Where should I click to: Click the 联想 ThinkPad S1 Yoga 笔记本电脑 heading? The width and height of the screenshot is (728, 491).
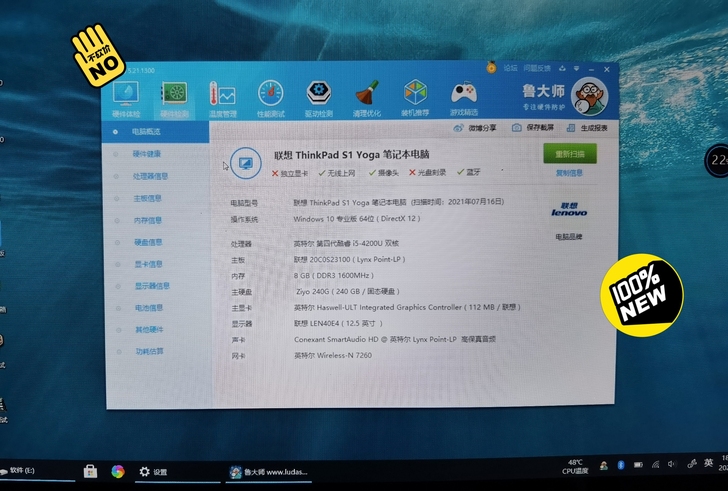pyautogui.click(x=351, y=155)
